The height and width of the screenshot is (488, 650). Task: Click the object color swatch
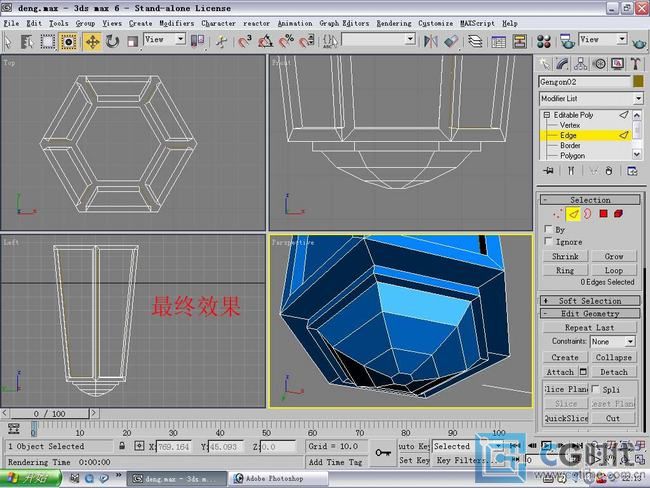(x=638, y=82)
